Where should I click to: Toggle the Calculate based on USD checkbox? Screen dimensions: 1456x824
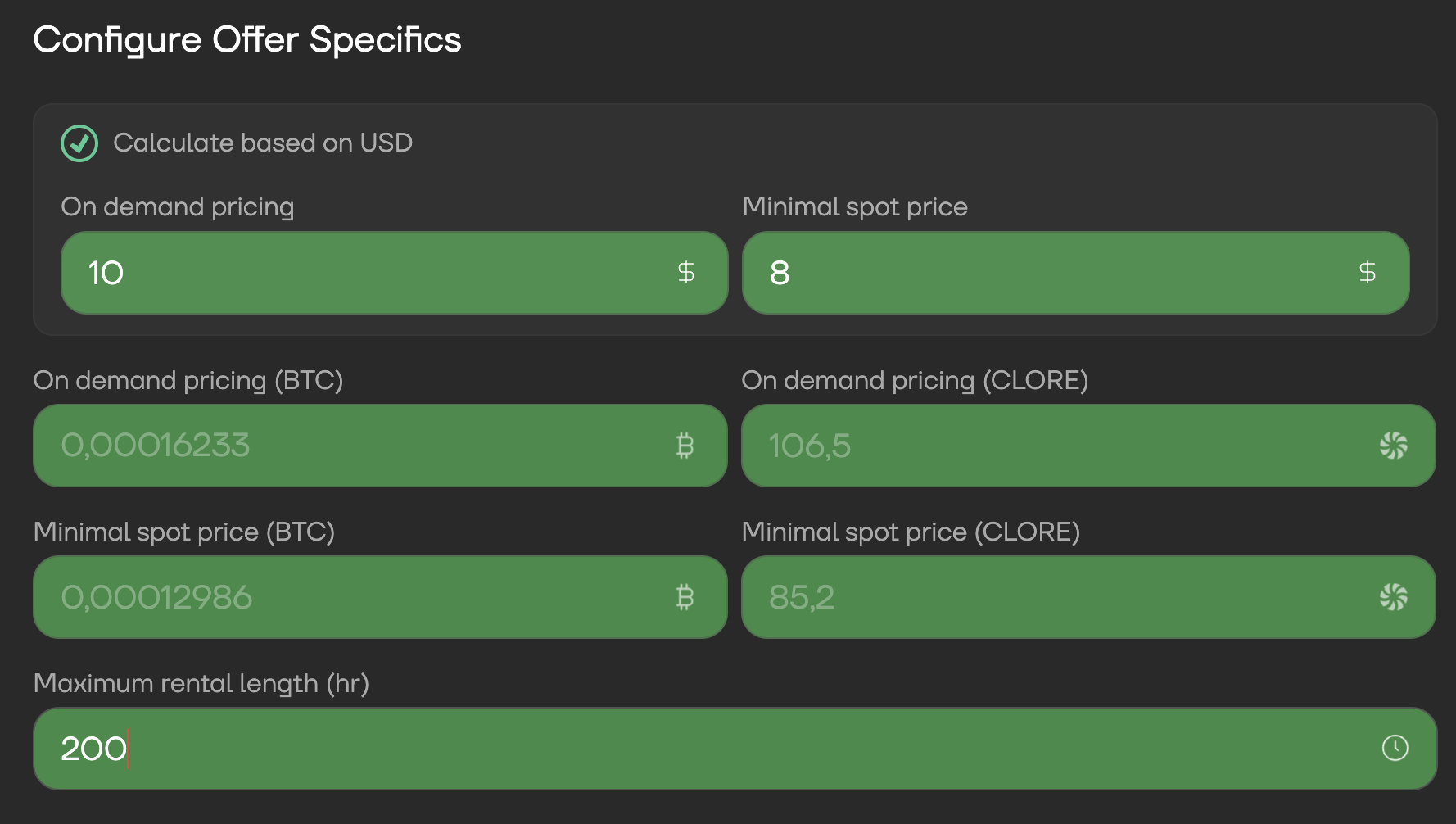point(79,143)
